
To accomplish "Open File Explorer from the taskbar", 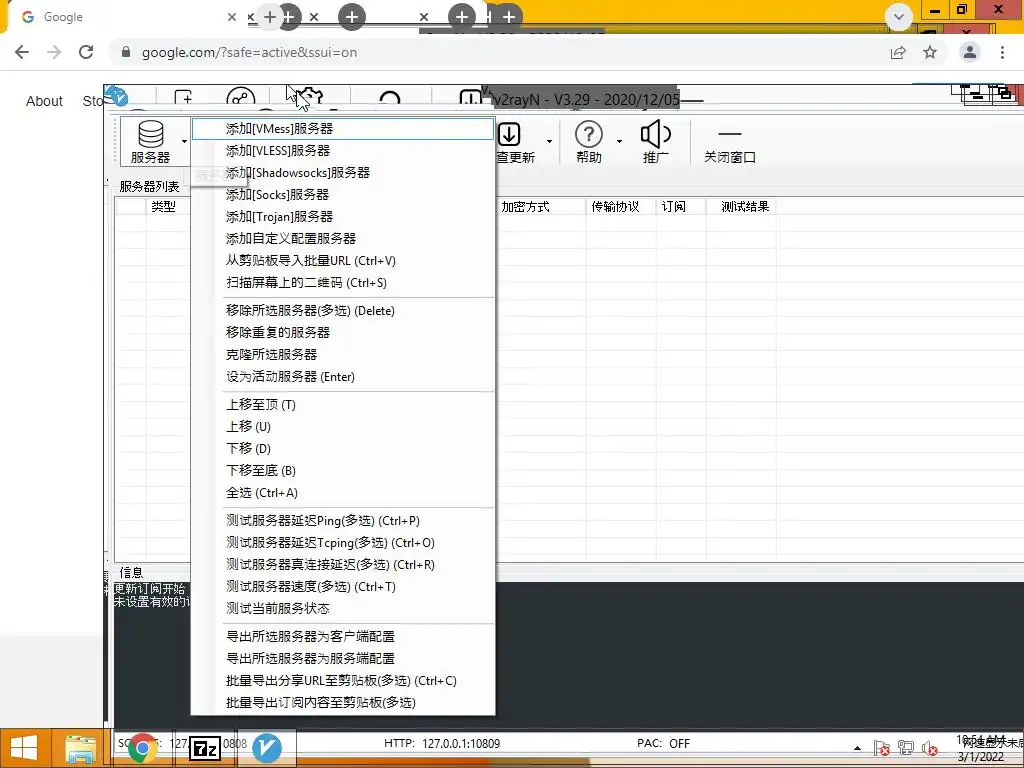I will (81, 748).
